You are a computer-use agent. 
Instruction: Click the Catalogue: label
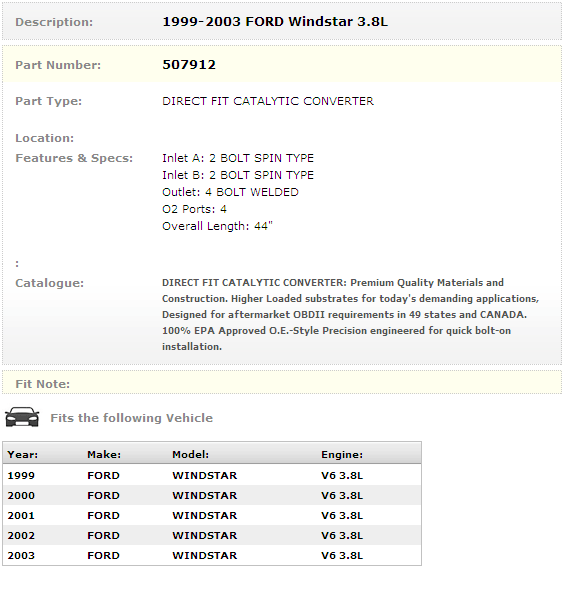tap(49, 283)
